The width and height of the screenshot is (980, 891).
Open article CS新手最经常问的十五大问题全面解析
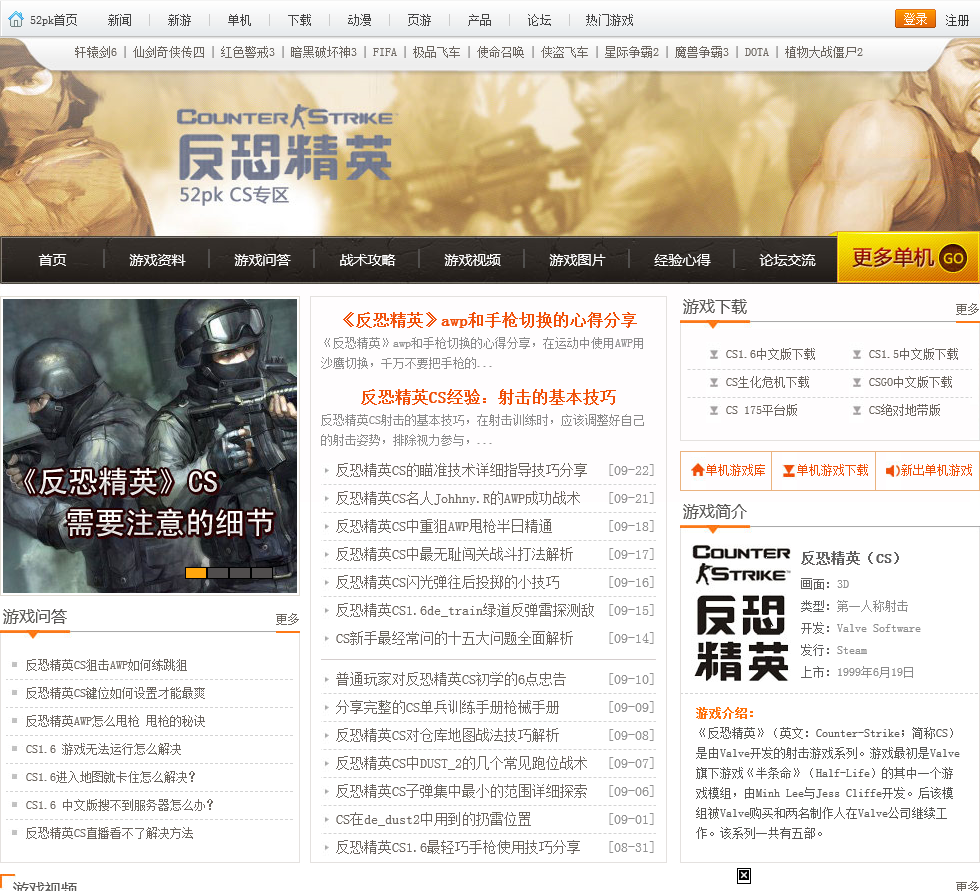(454, 639)
